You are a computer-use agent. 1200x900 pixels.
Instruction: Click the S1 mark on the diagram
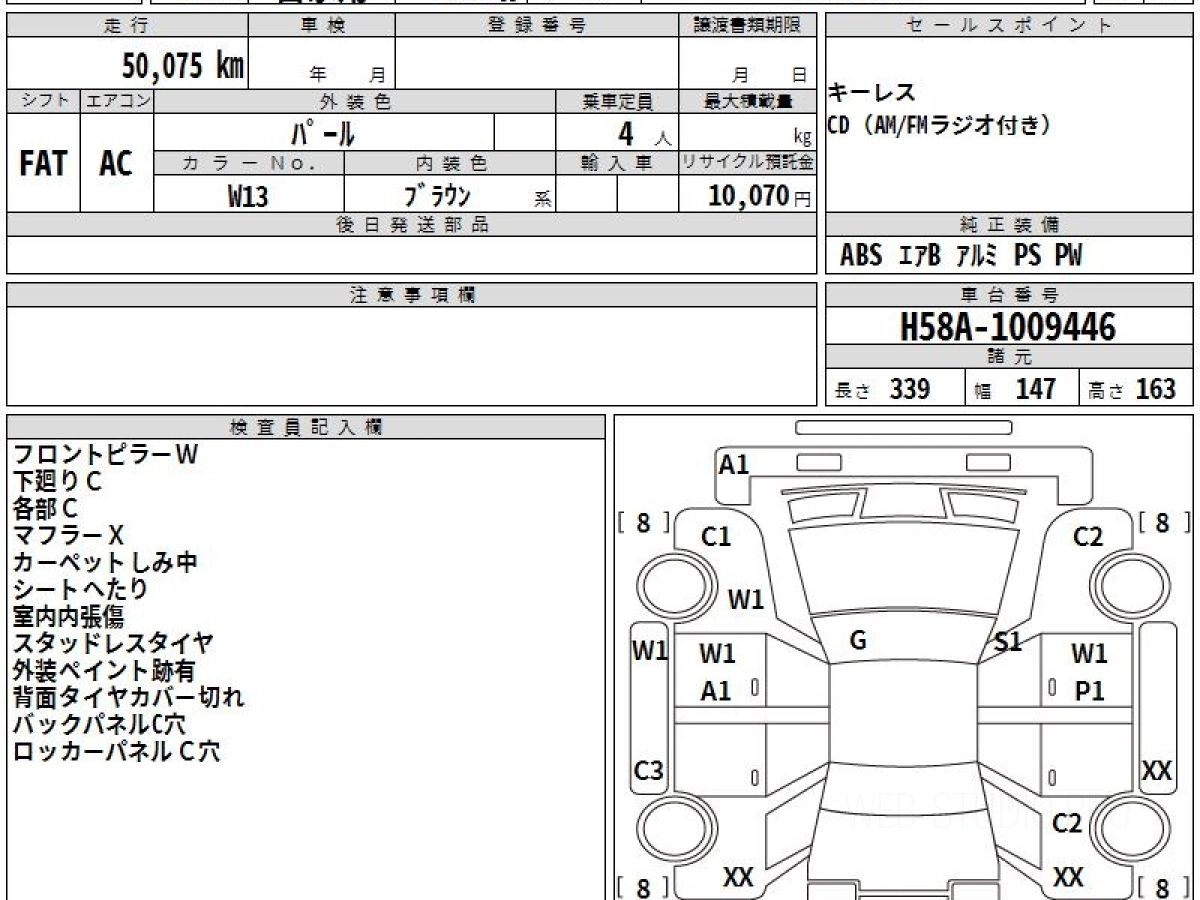click(x=1008, y=642)
